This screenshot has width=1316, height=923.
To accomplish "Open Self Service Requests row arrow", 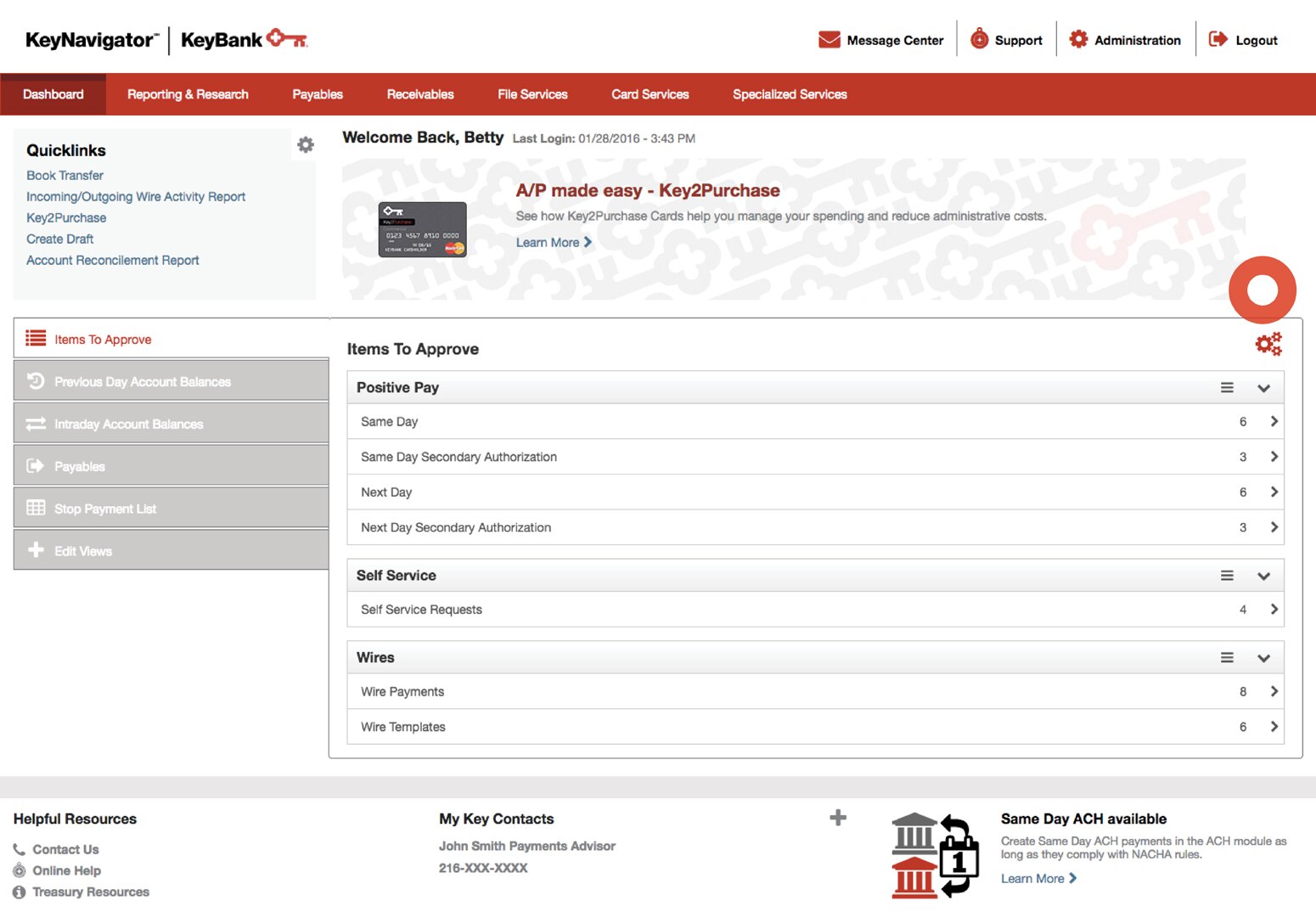I will (x=1274, y=609).
